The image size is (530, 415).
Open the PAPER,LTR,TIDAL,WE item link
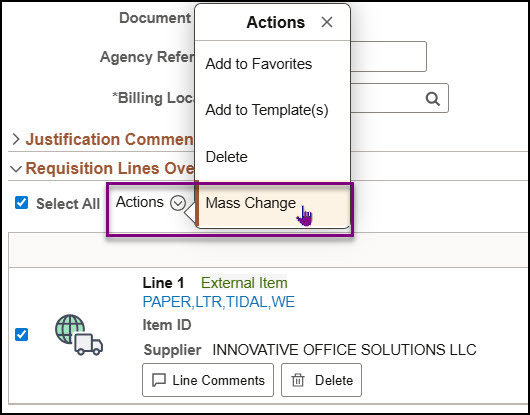(219, 302)
